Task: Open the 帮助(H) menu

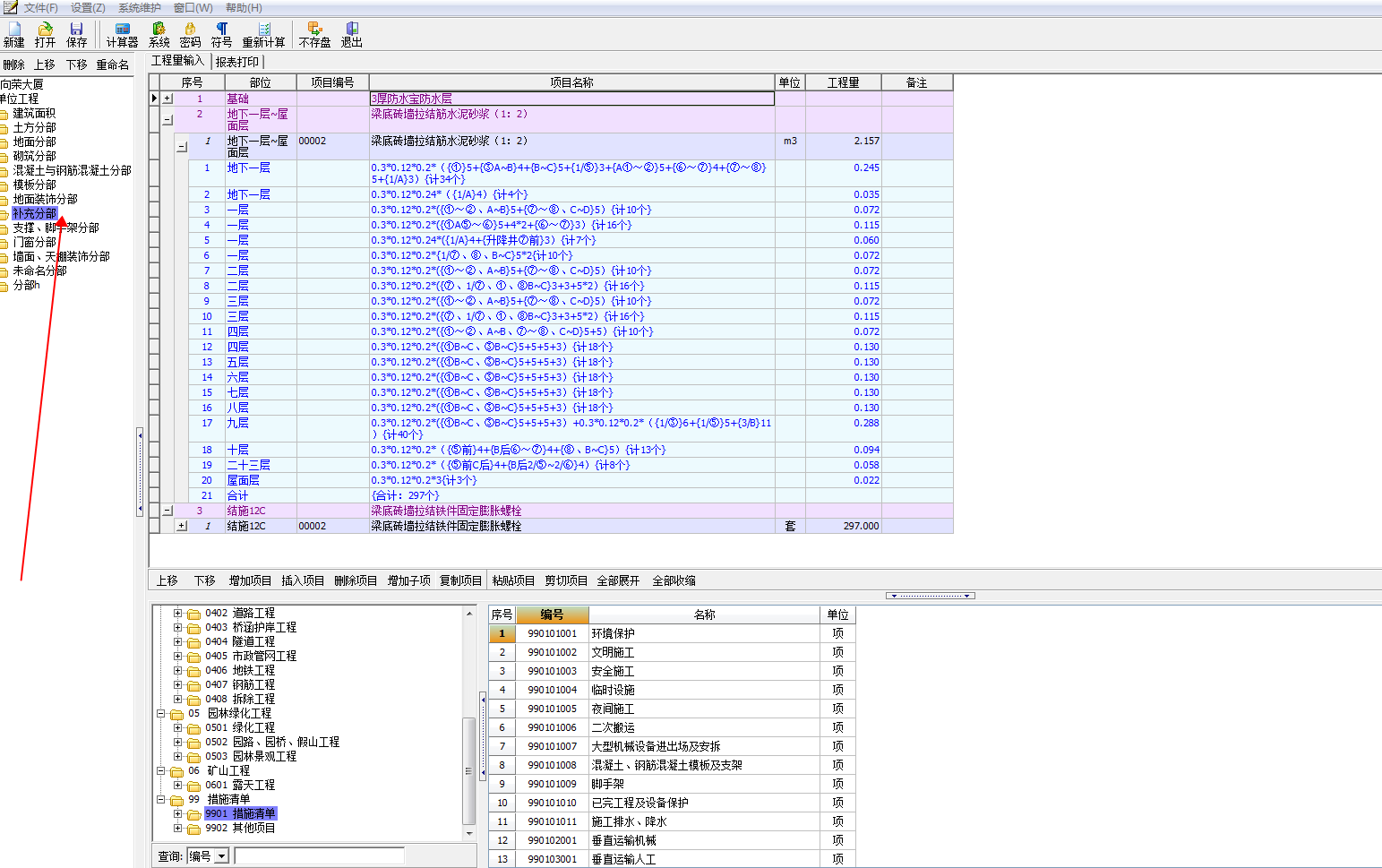Action: pyautogui.click(x=244, y=8)
